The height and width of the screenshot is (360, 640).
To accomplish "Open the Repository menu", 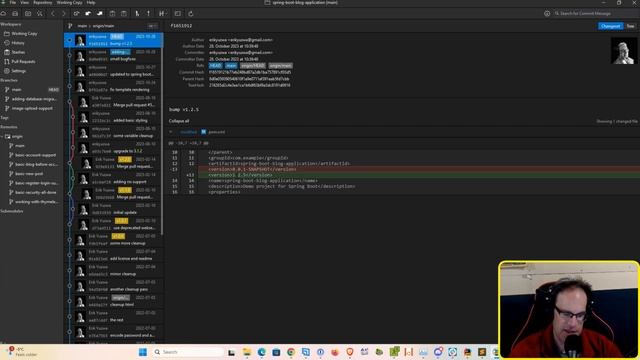I will point(42,2).
